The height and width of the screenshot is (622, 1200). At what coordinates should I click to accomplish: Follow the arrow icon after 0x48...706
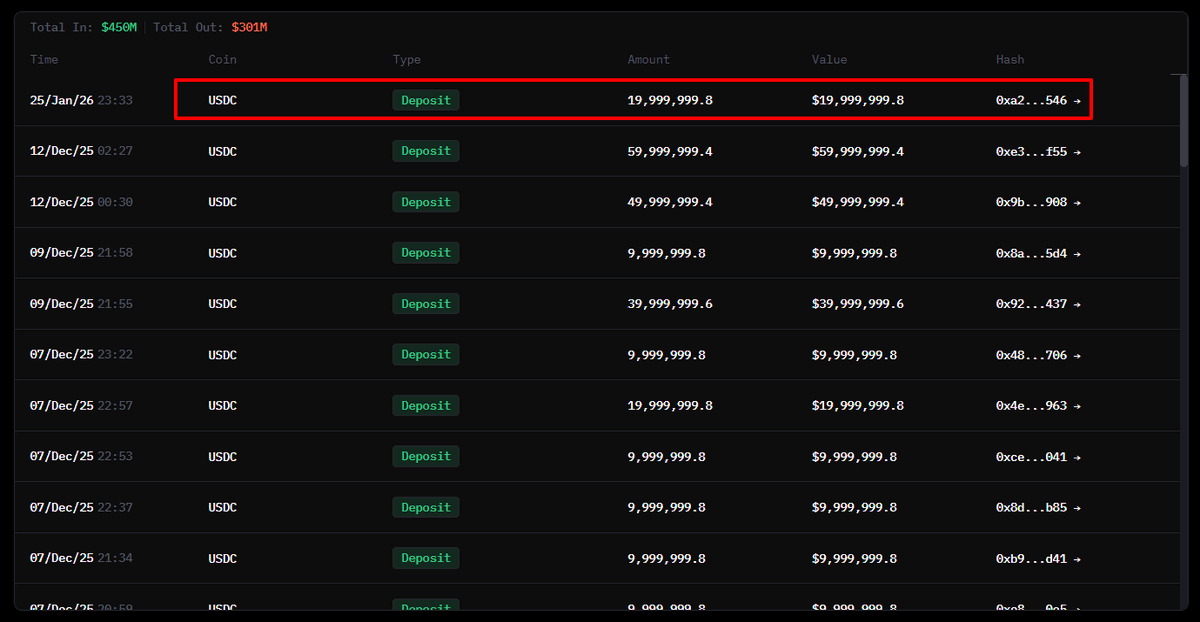coord(1077,355)
